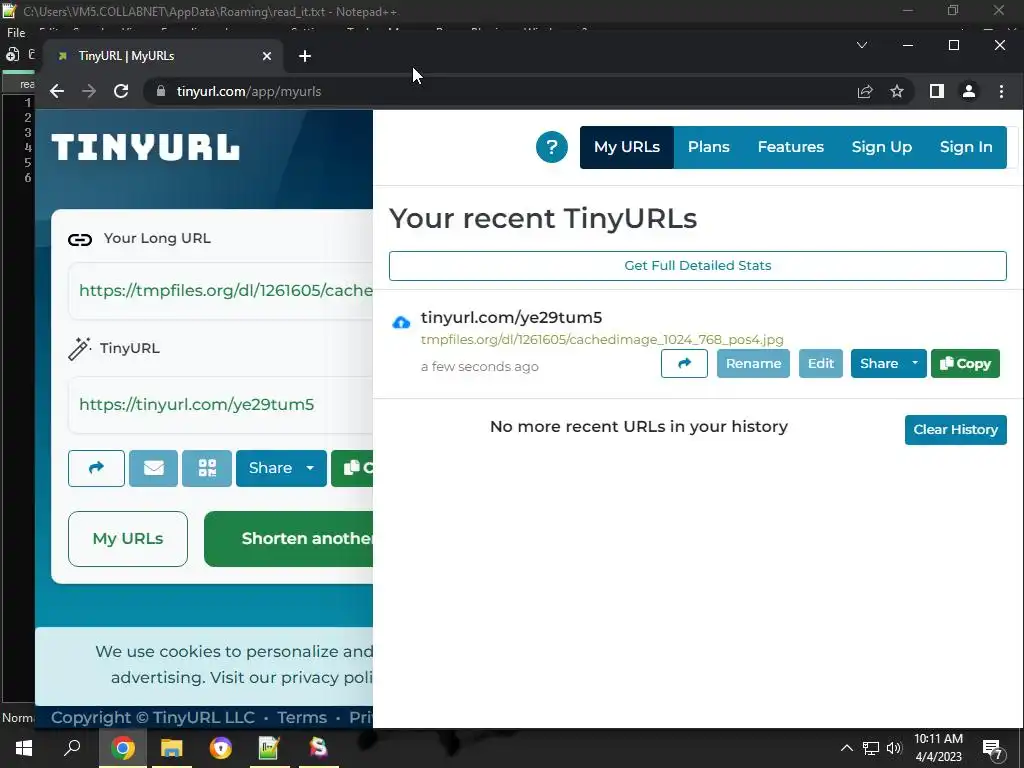Viewport: 1024px width, 768px height.
Task: Click the padlock site info icon
Action: pos(161,91)
